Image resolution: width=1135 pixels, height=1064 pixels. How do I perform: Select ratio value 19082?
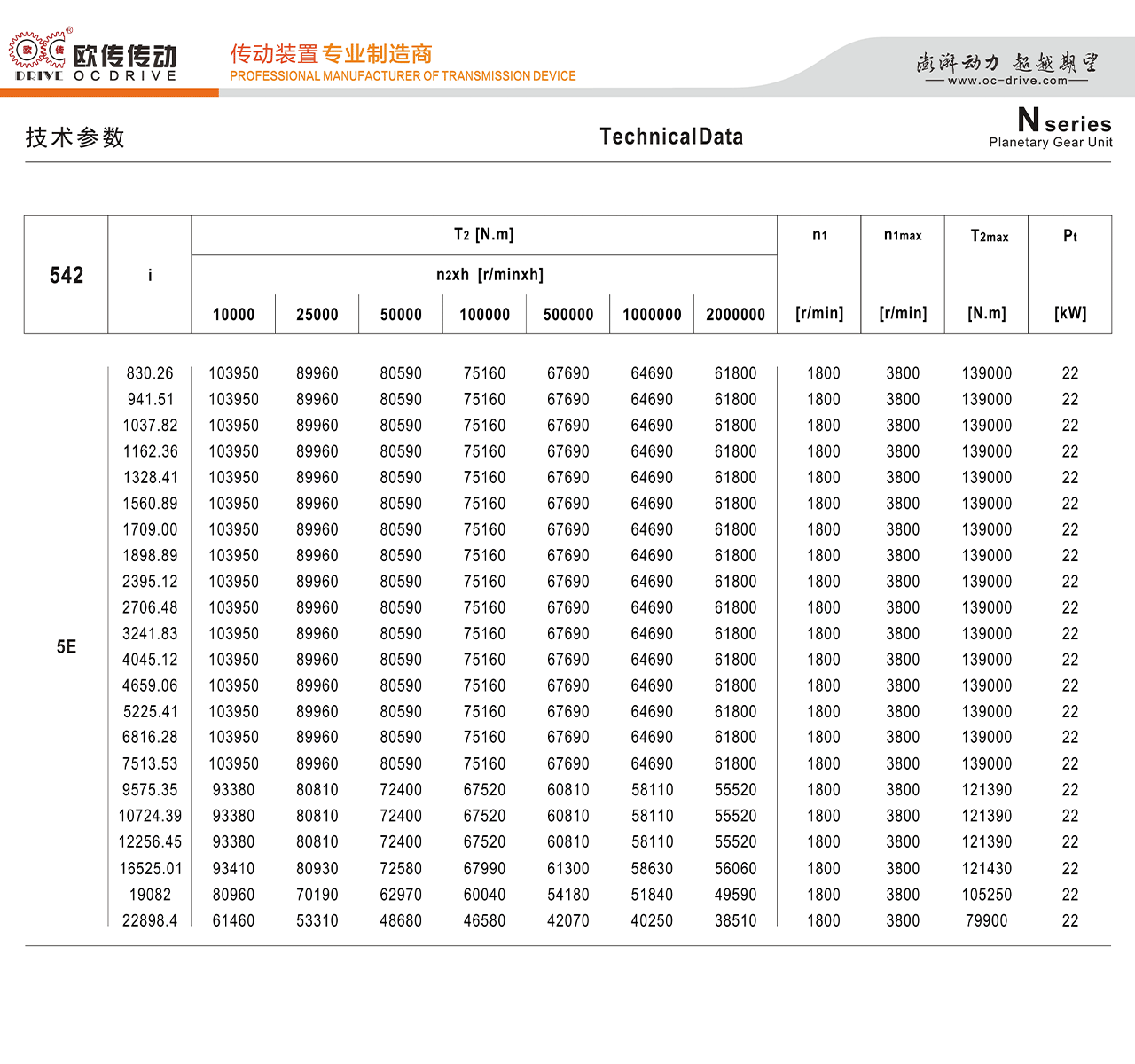point(150,895)
